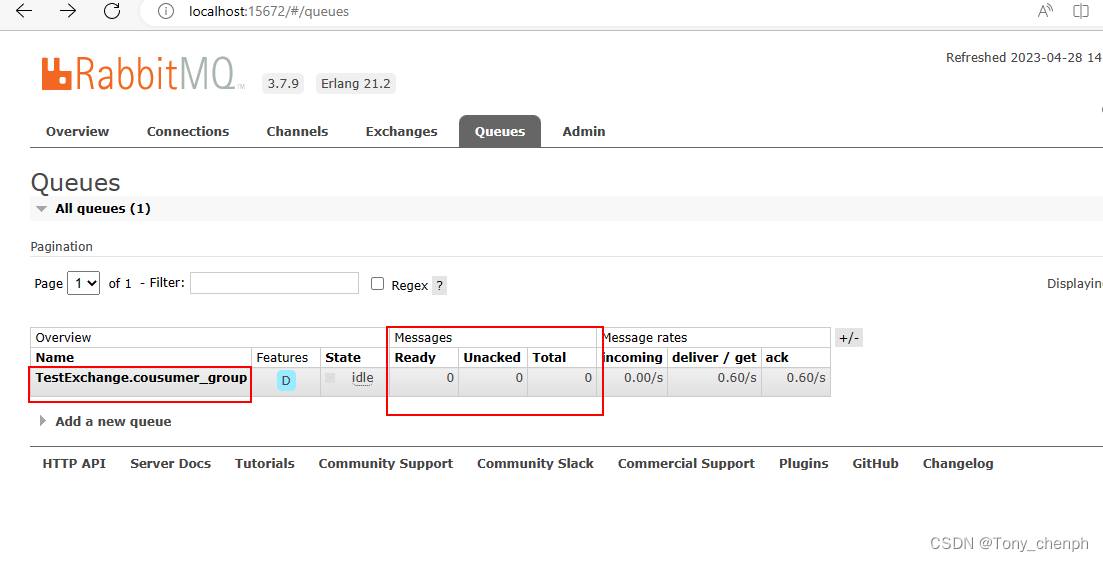Viewport: 1103px width, 562px height.
Task: Open the Commercial Support link
Action: [687, 464]
